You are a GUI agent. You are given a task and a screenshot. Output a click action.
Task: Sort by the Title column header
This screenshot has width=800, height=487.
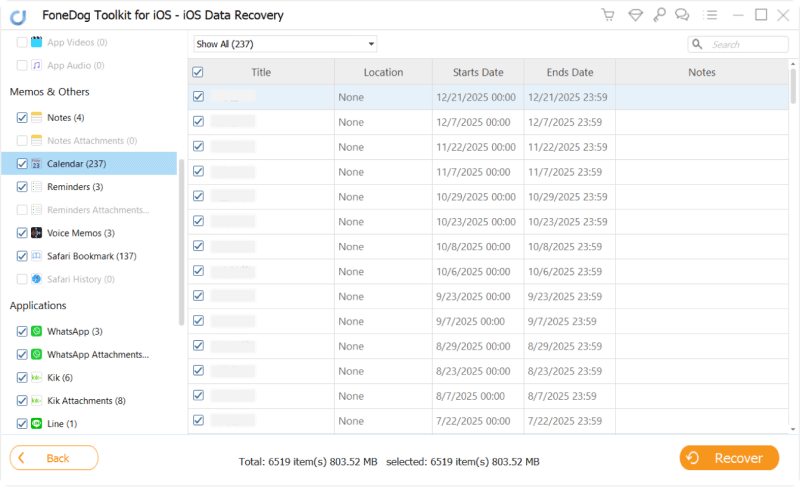tap(261, 72)
